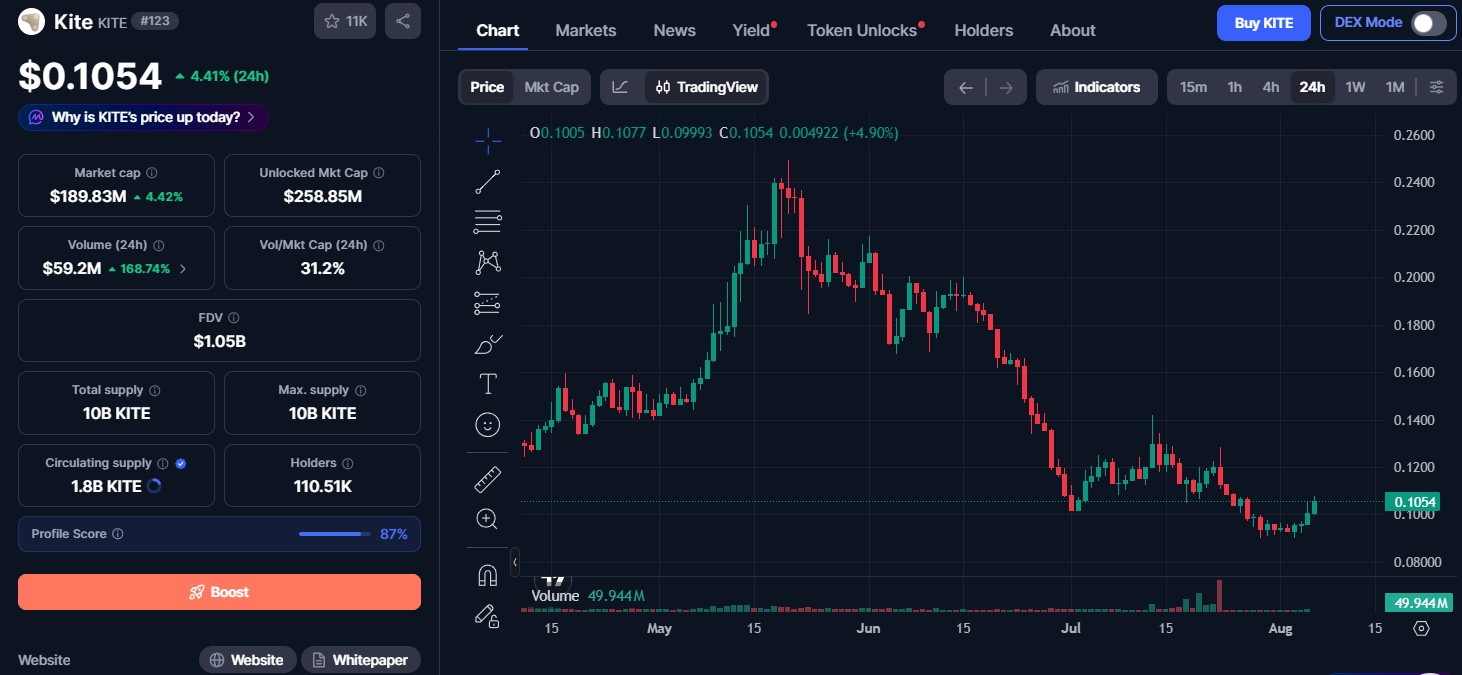Redo with the right arrow button

(x=1006, y=87)
